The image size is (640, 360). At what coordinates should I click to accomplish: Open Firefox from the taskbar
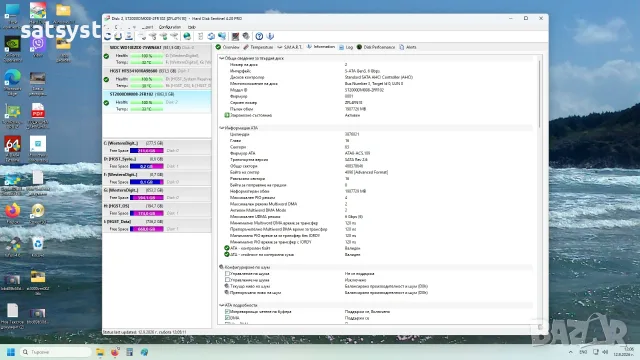115,352
